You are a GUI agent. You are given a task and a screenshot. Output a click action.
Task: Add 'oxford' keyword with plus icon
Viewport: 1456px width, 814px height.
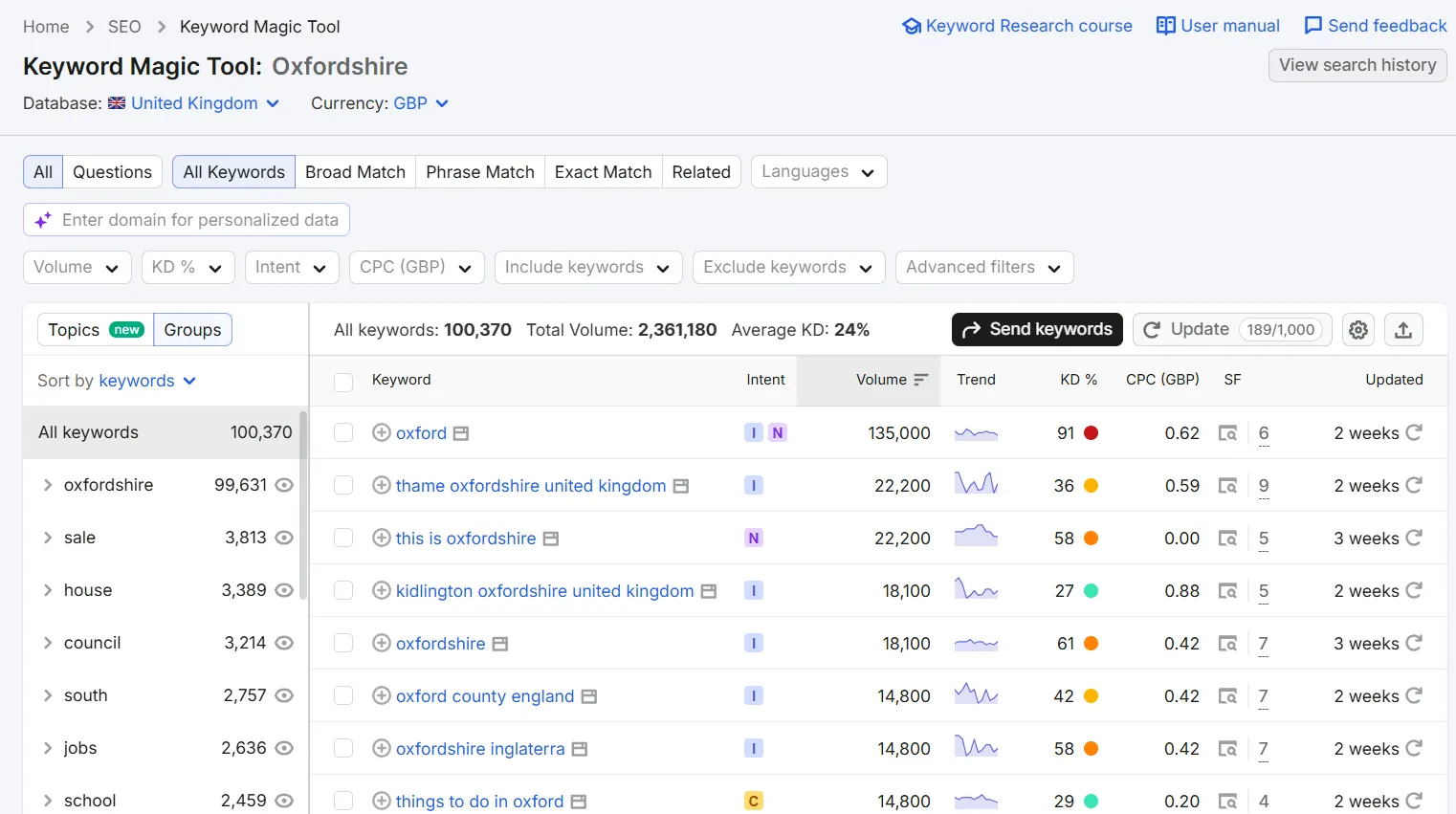(x=381, y=432)
